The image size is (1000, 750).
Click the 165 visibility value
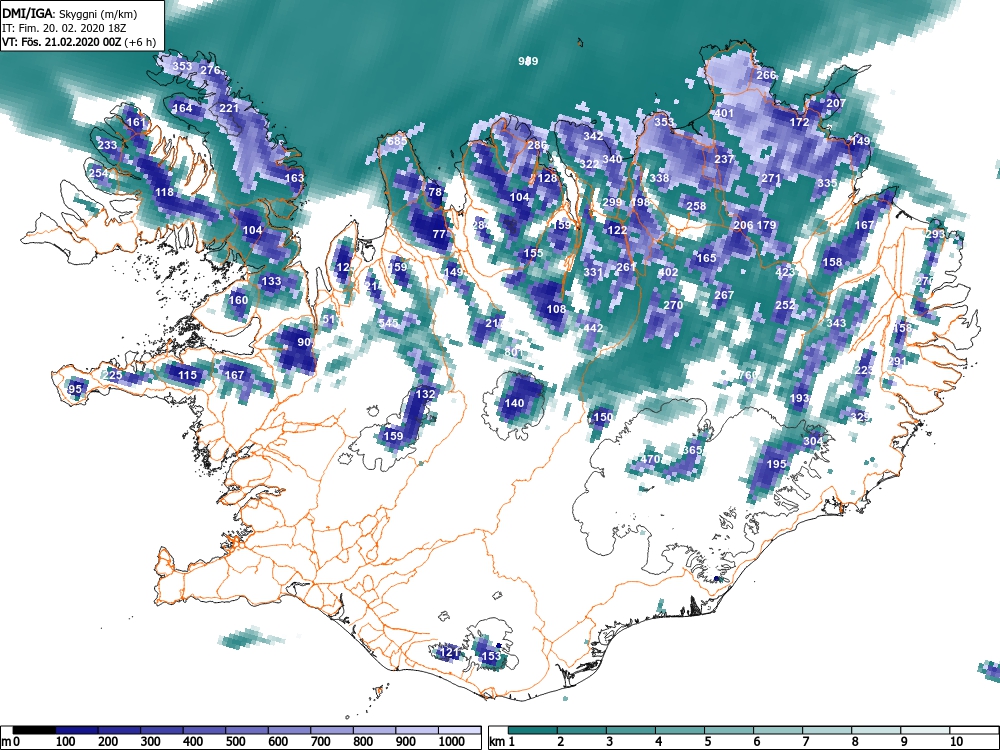pos(707,258)
